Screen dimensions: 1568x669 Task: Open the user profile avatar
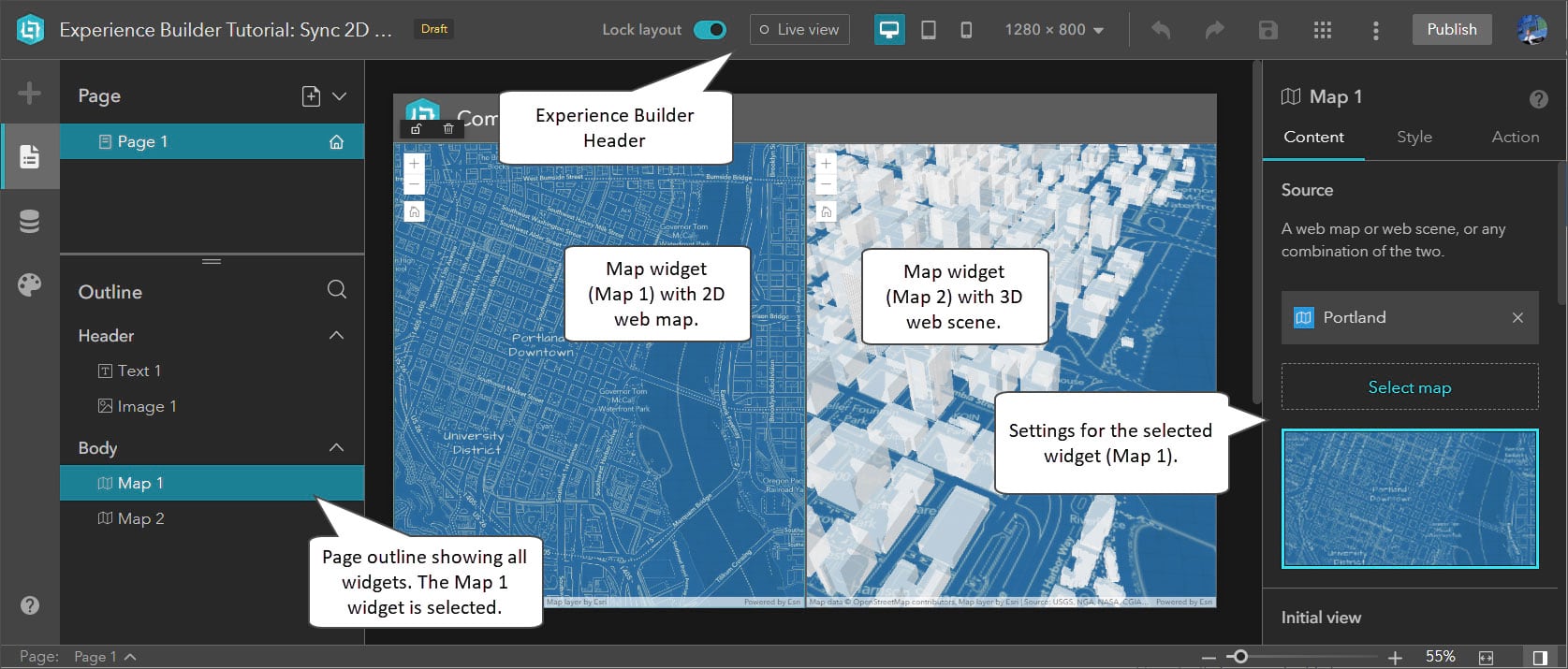[x=1531, y=30]
